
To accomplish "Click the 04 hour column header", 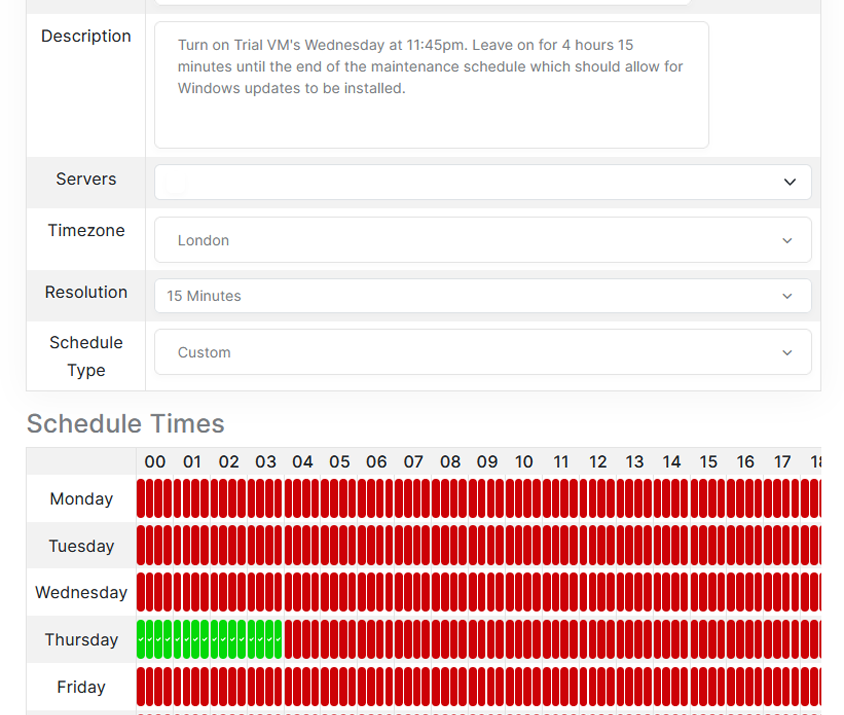I will tap(302, 462).
